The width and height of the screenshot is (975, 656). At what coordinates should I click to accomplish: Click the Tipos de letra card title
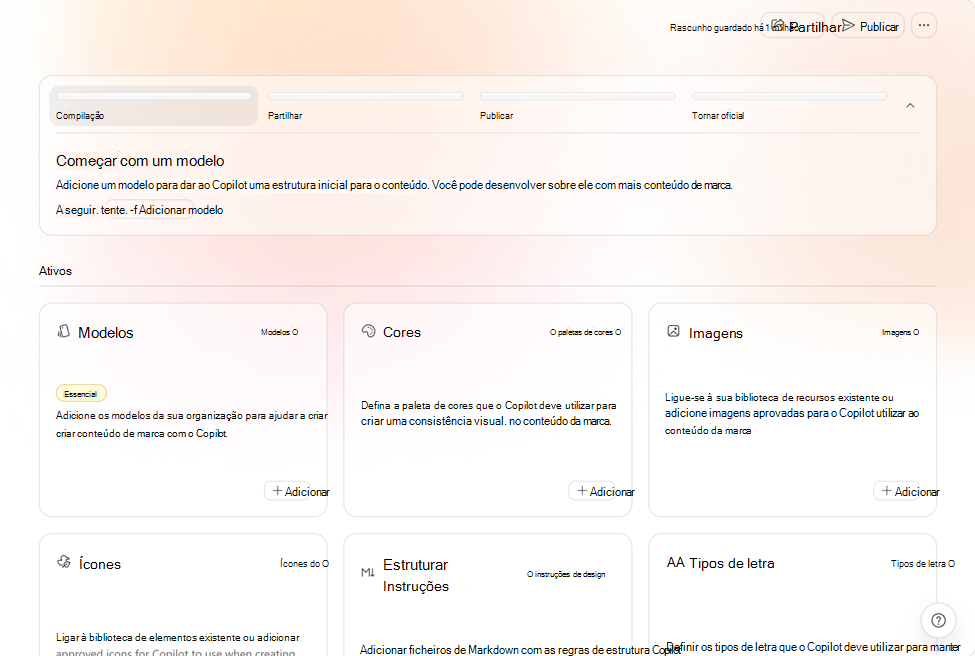click(x=732, y=563)
